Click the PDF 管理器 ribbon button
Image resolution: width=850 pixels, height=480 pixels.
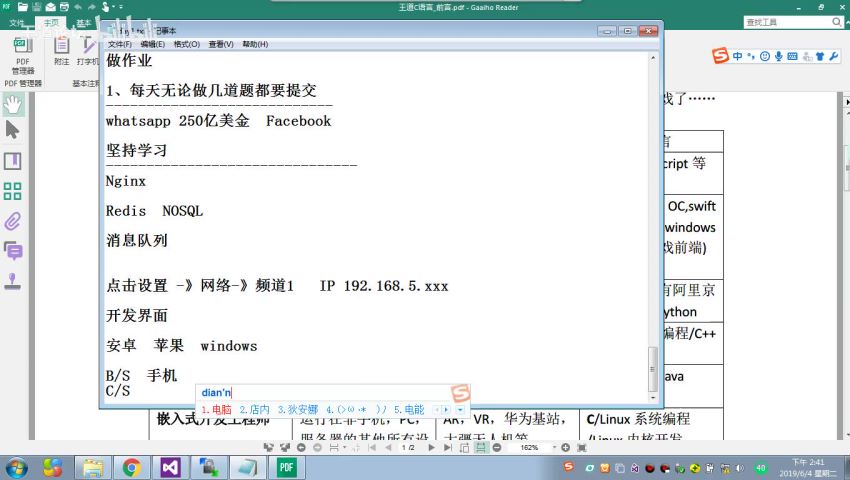tap(23, 56)
